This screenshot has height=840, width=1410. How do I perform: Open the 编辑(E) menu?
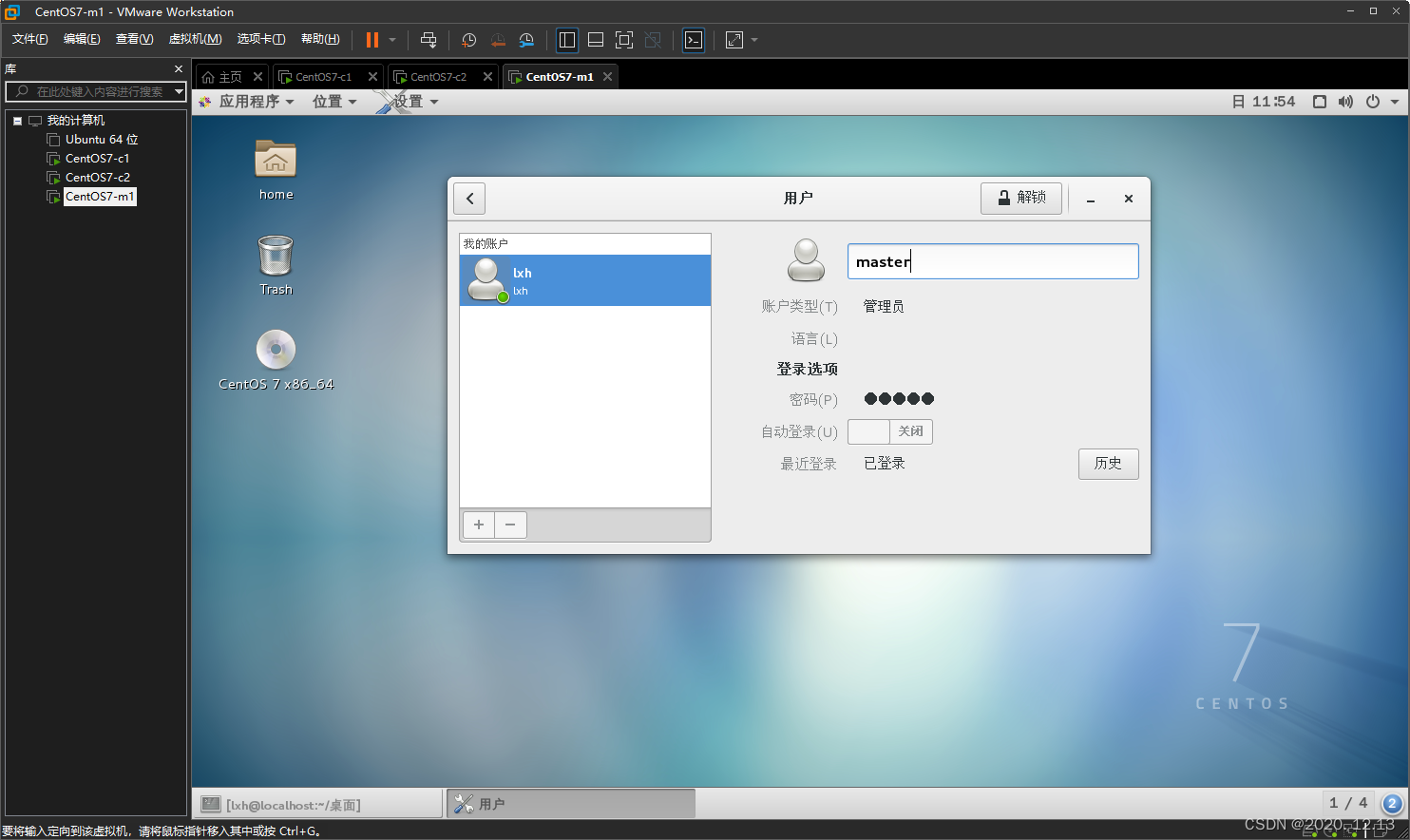click(x=82, y=39)
